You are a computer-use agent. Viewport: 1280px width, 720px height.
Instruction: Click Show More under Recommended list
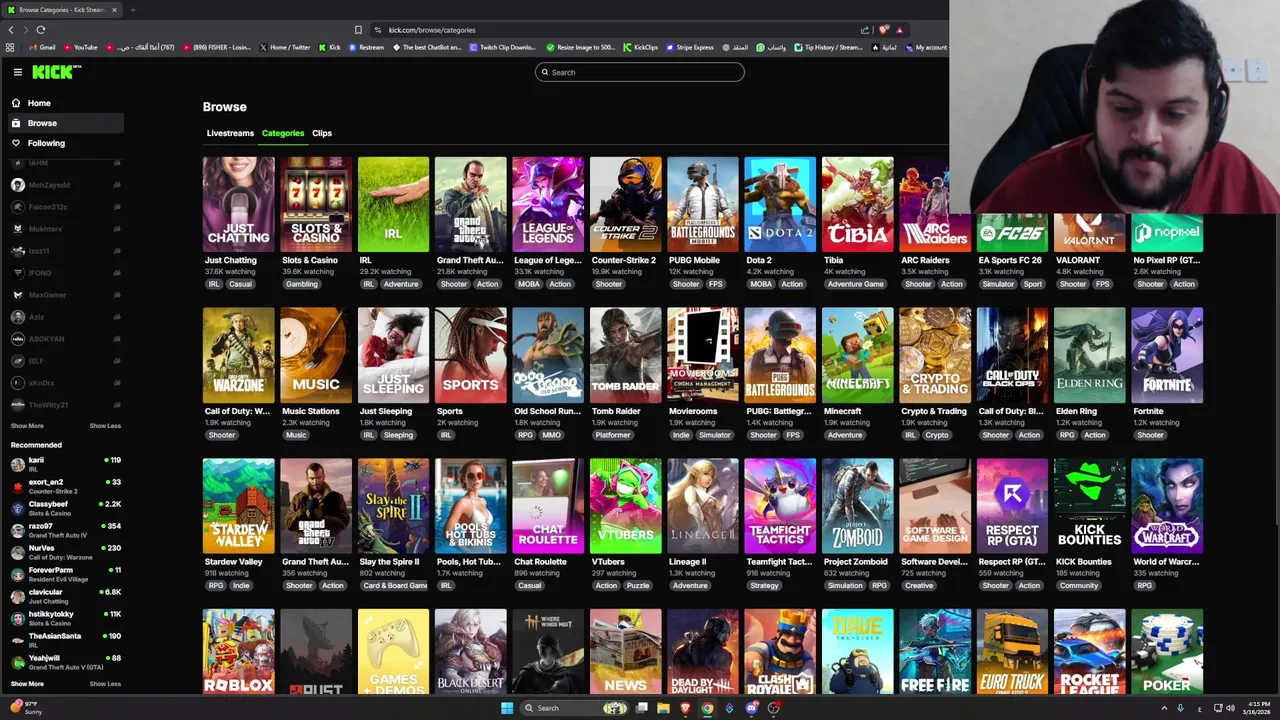(27, 684)
